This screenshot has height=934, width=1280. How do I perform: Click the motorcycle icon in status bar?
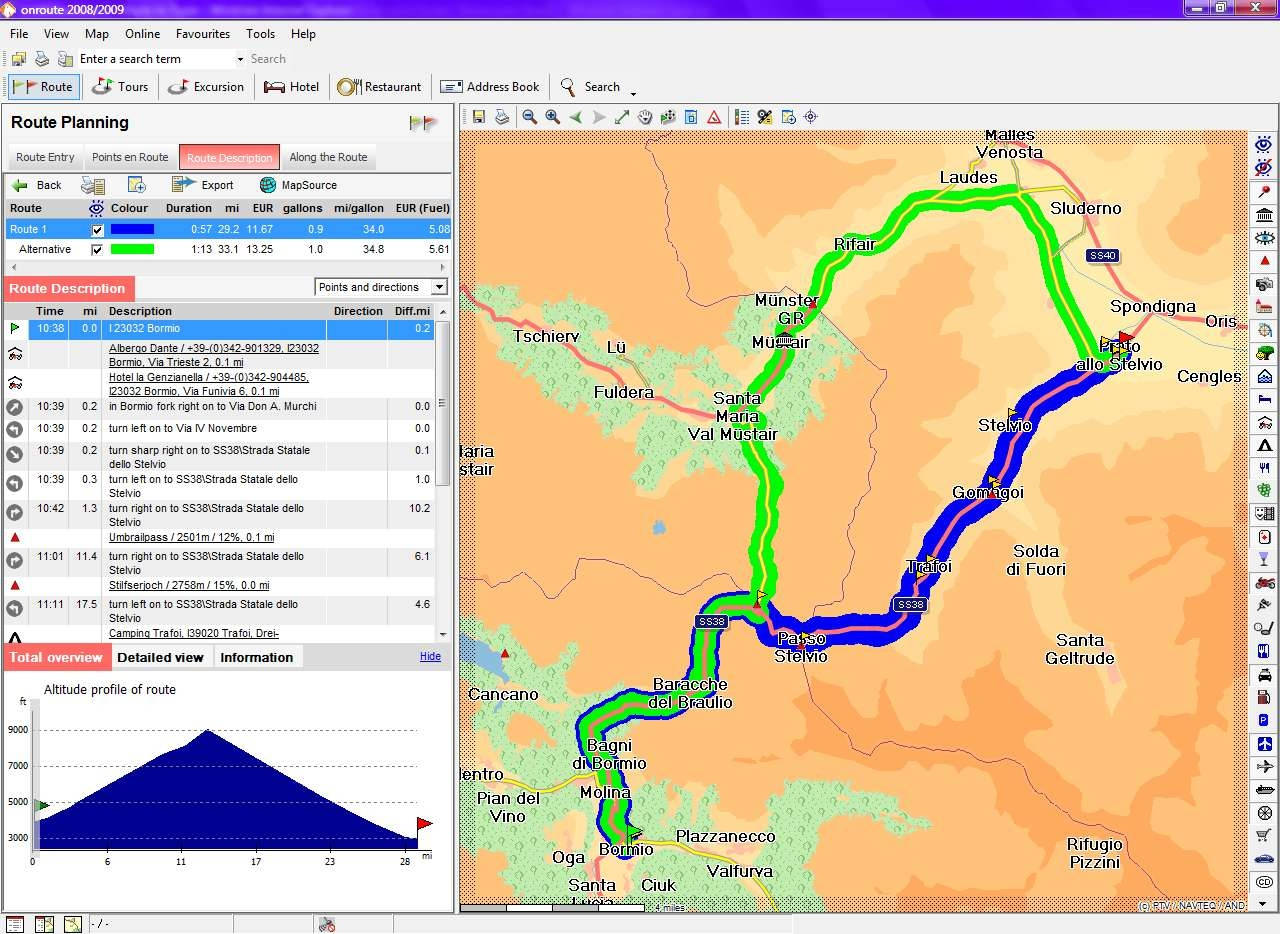pyautogui.click(x=326, y=924)
